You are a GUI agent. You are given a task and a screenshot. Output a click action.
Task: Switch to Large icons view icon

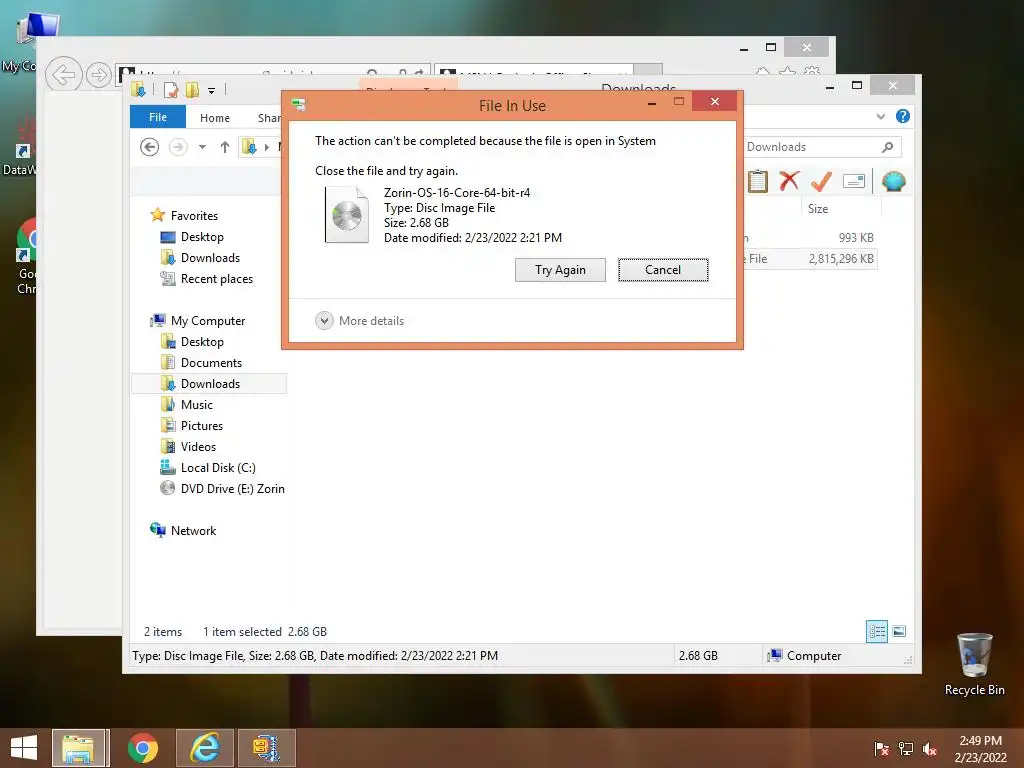click(x=899, y=631)
